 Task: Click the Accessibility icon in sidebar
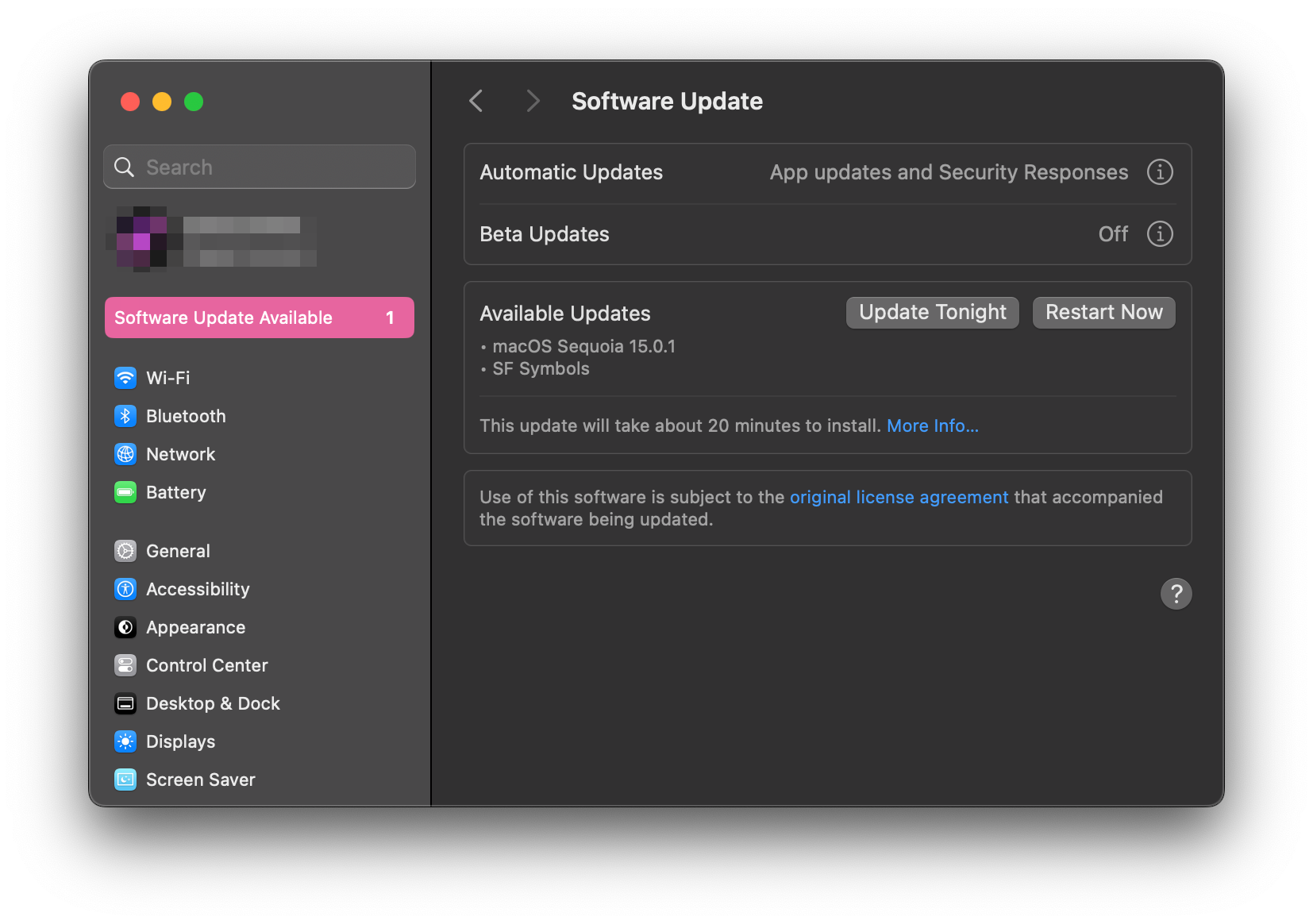pos(125,589)
